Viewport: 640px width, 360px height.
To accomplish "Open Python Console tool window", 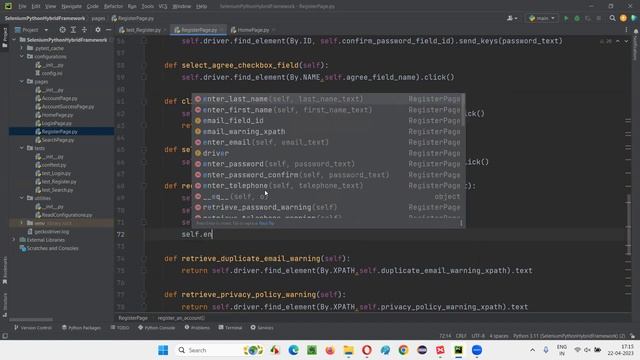I will click(x=157, y=327).
